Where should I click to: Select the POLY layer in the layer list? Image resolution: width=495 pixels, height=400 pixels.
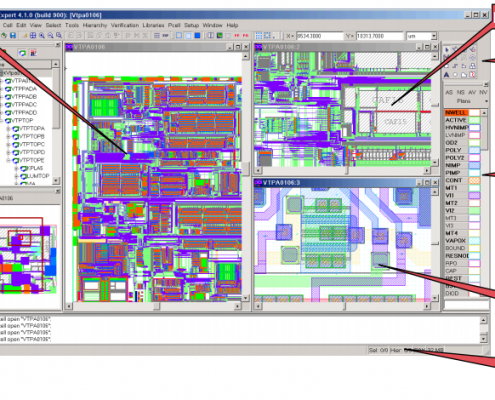463,150
